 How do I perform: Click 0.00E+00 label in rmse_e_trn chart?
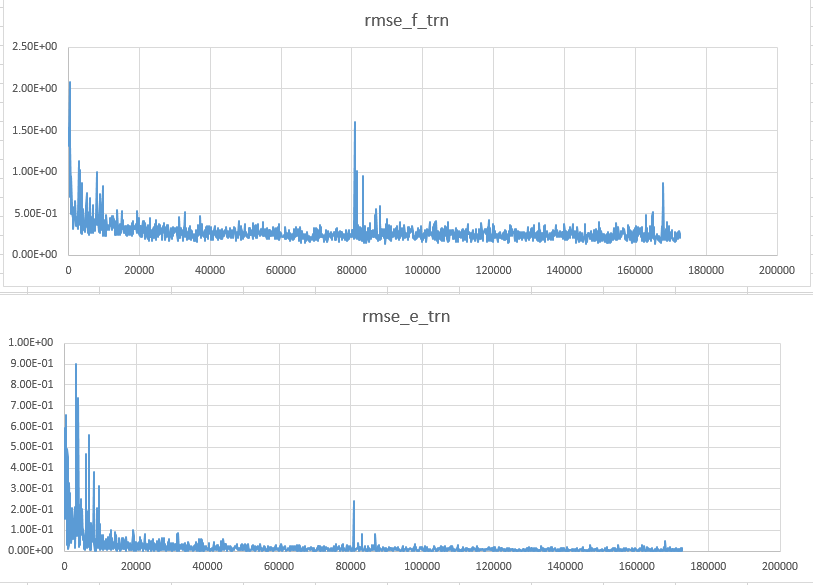tap(31, 550)
